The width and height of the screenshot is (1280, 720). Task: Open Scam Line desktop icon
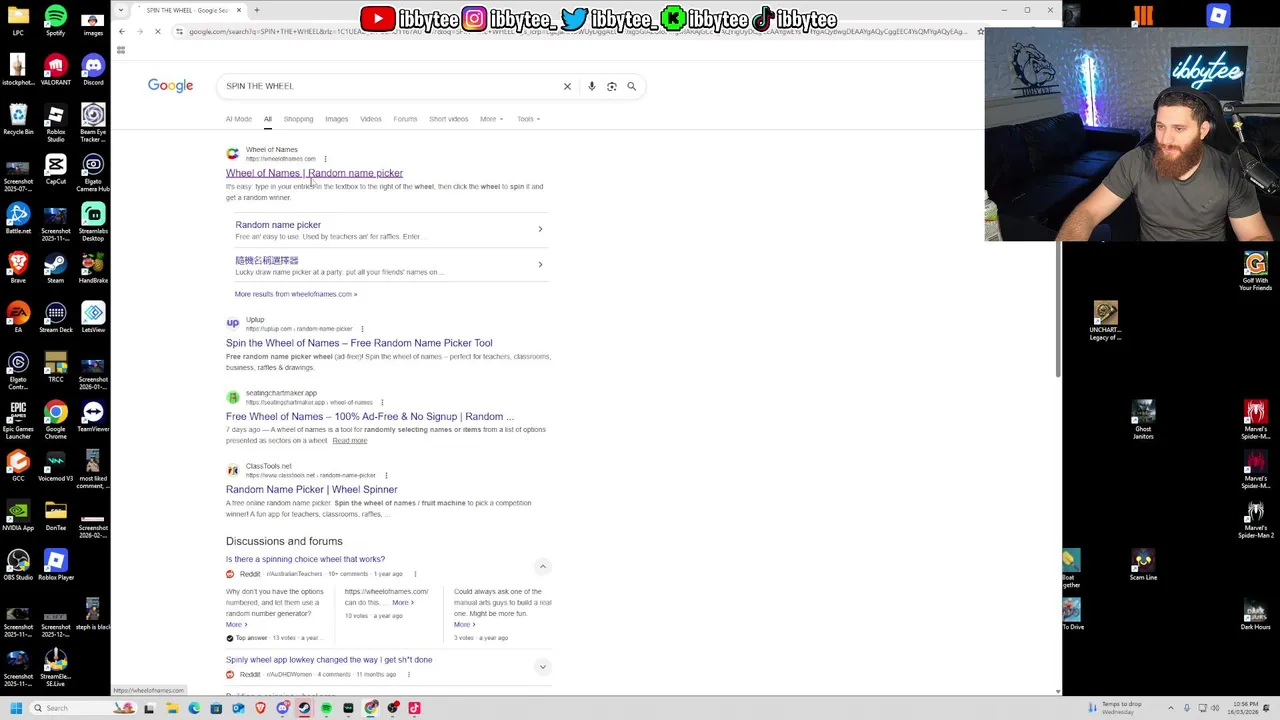coord(1143,563)
